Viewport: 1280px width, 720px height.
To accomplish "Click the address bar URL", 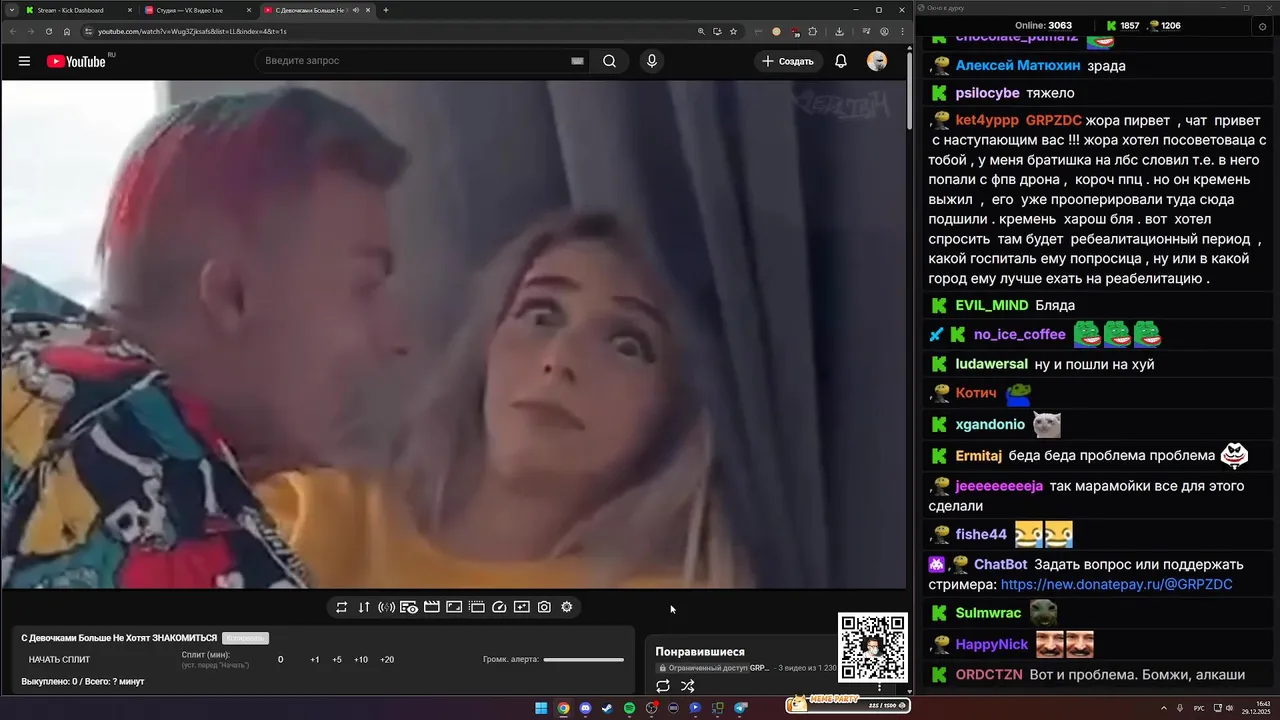I will click(x=192, y=31).
